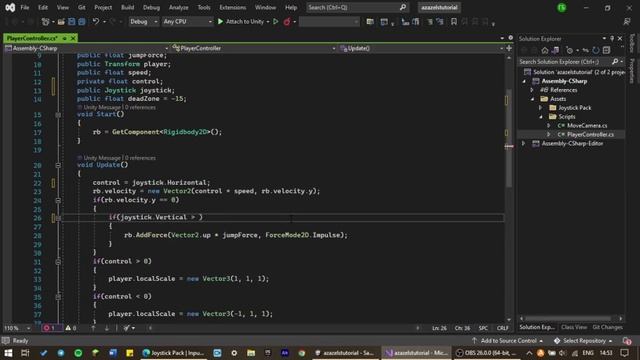Click the pin icon on Solution Explorer

pyautogui.click(x=612, y=38)
